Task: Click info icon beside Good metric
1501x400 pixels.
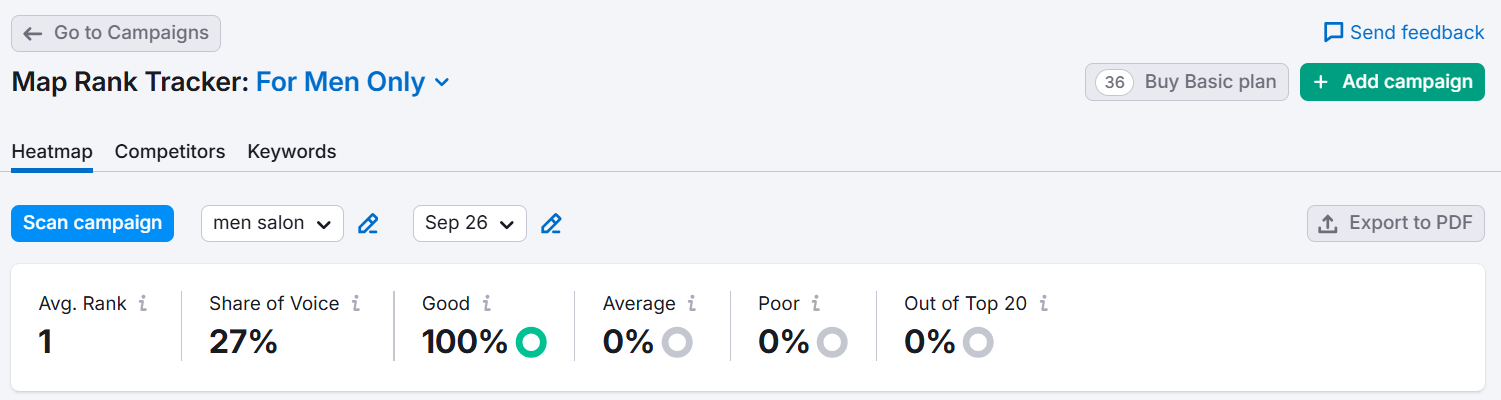Action: pyautogui.click(x=487, y=303)
